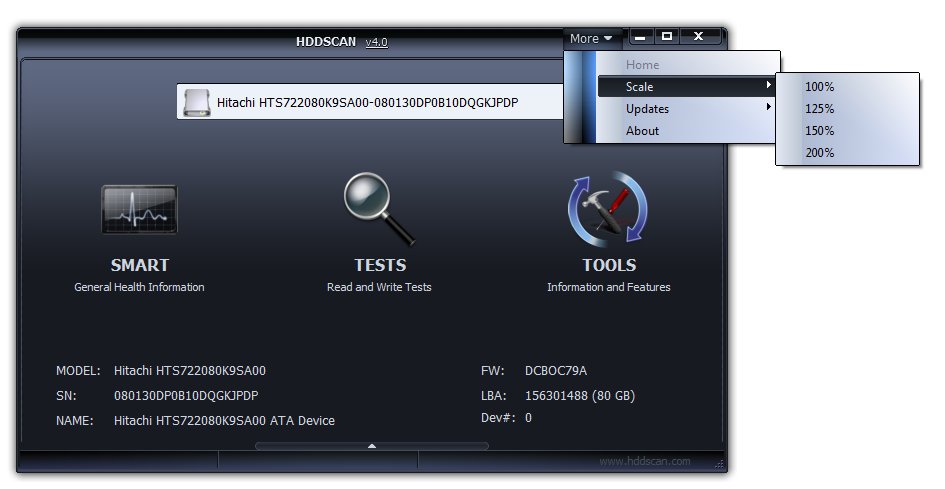Expand the Updates submenu

[686, 109]
